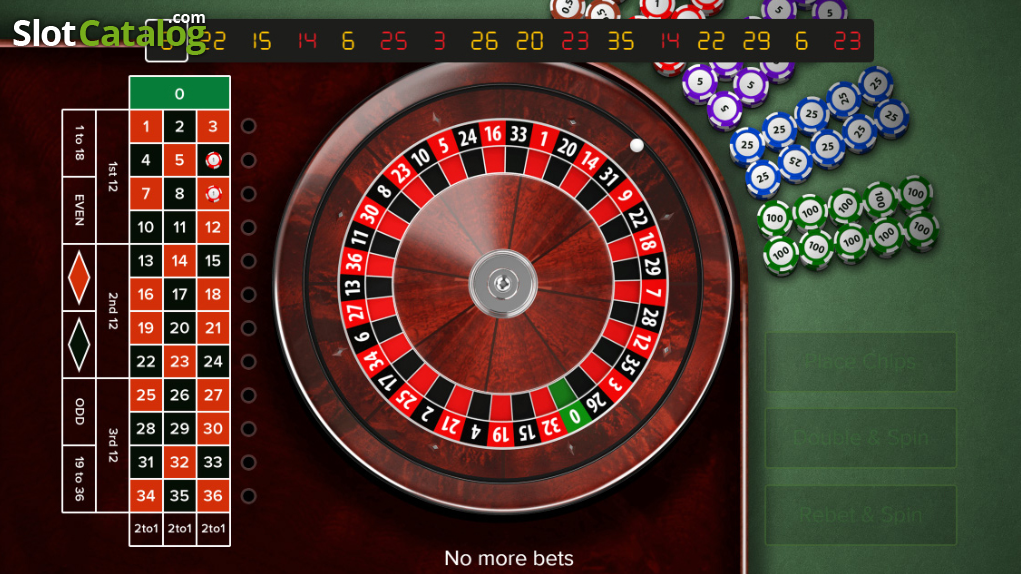Click the 2to1 column under 34
The height and width of the screenshot is (574, 1021).
click(146, 528)
